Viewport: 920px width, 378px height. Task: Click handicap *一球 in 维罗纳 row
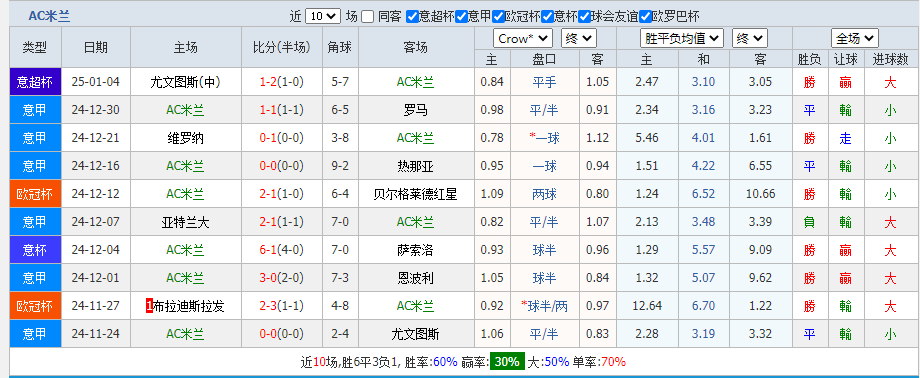click(544, 138)
